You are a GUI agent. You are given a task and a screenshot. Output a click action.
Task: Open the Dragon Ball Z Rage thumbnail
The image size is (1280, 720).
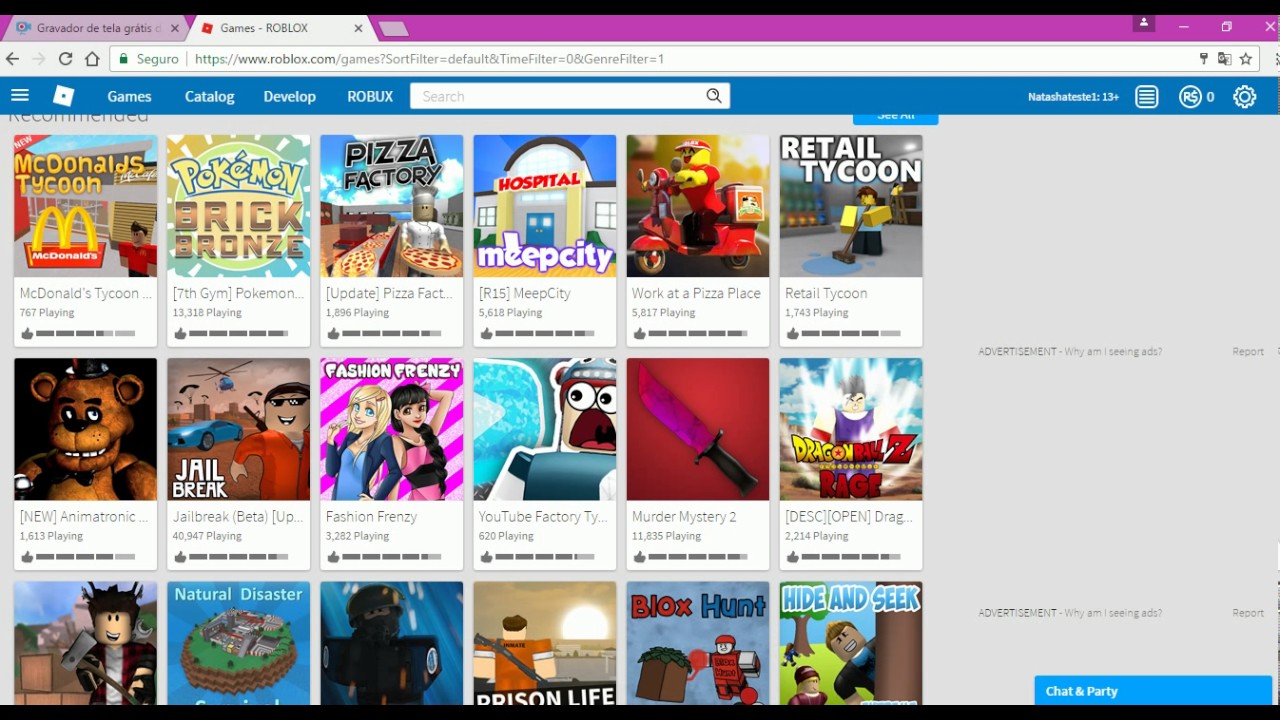[850, 429]
